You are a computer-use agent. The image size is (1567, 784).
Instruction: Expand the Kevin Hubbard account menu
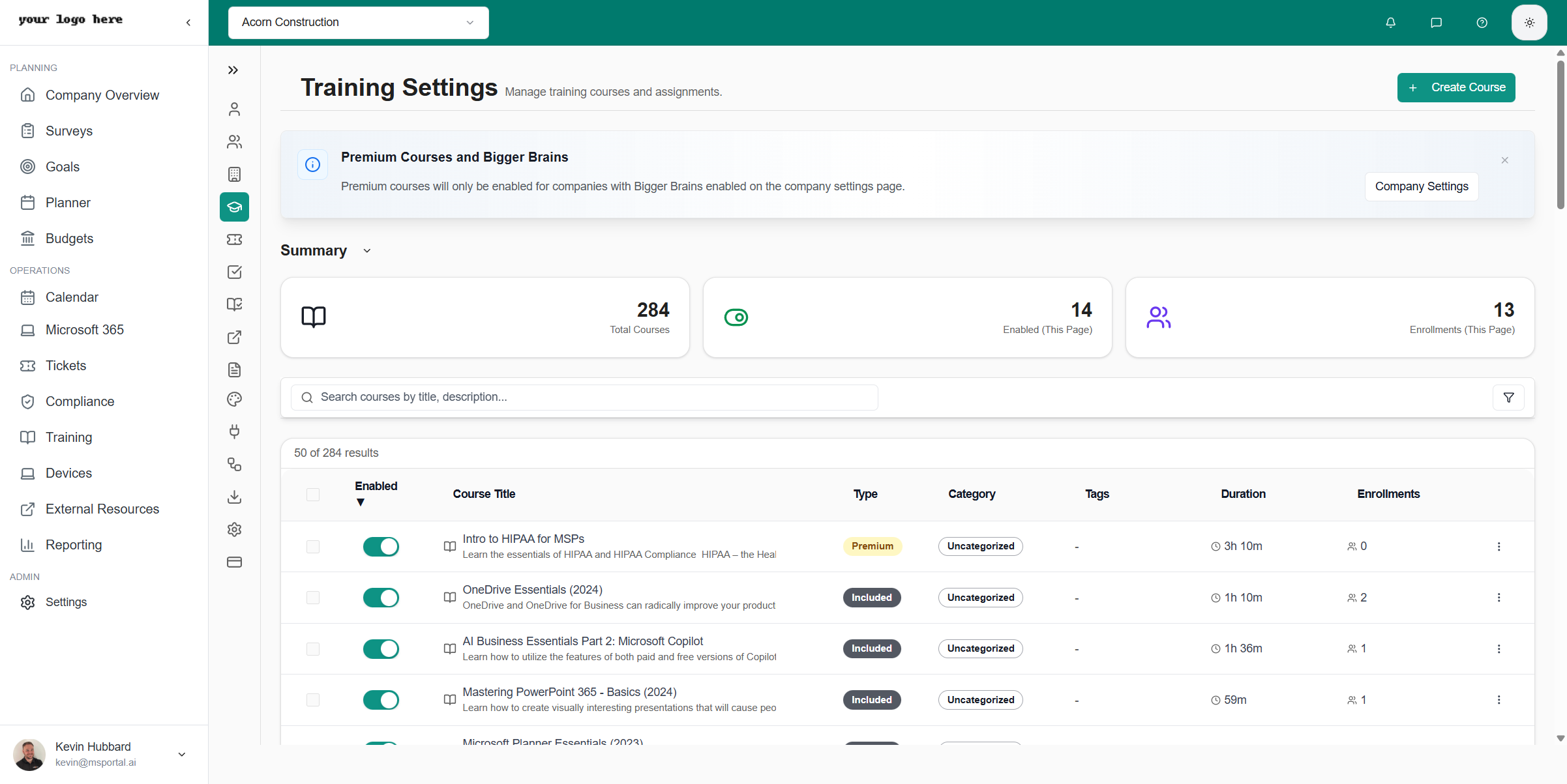click(x=181, y=754)
